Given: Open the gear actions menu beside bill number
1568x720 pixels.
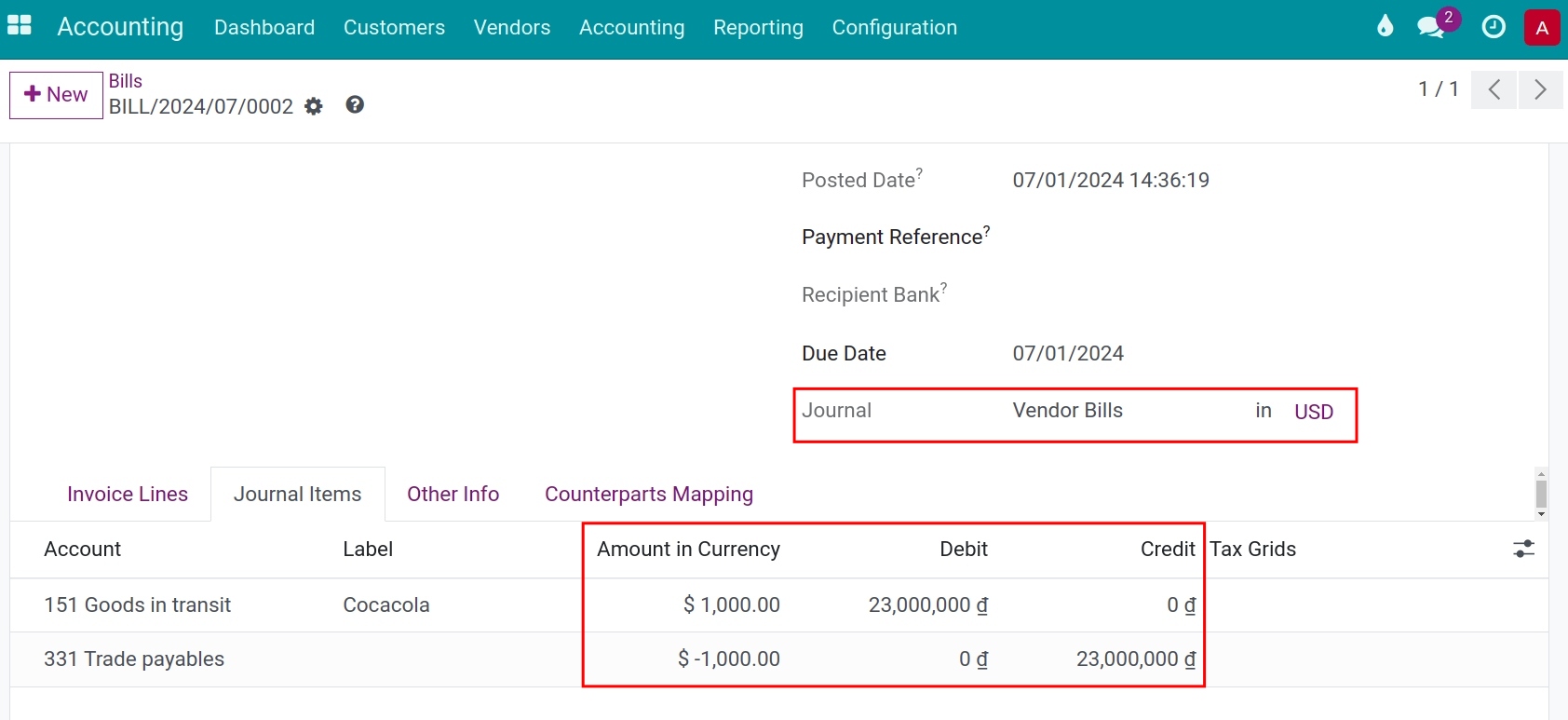Looking at the screenshot, I should [x=314, y=106].
